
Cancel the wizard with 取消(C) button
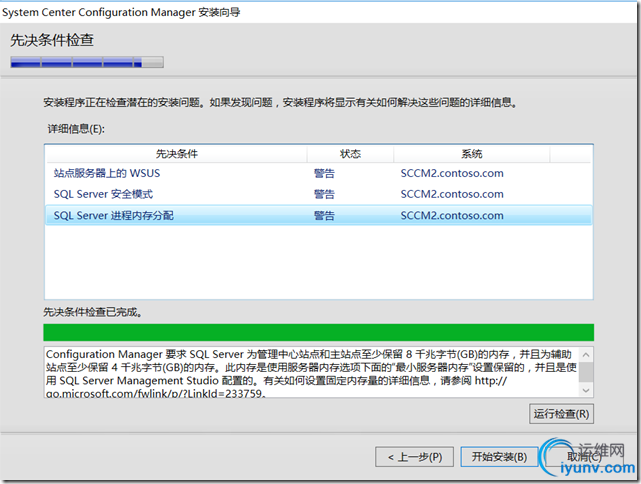click(x=584, y=457)
